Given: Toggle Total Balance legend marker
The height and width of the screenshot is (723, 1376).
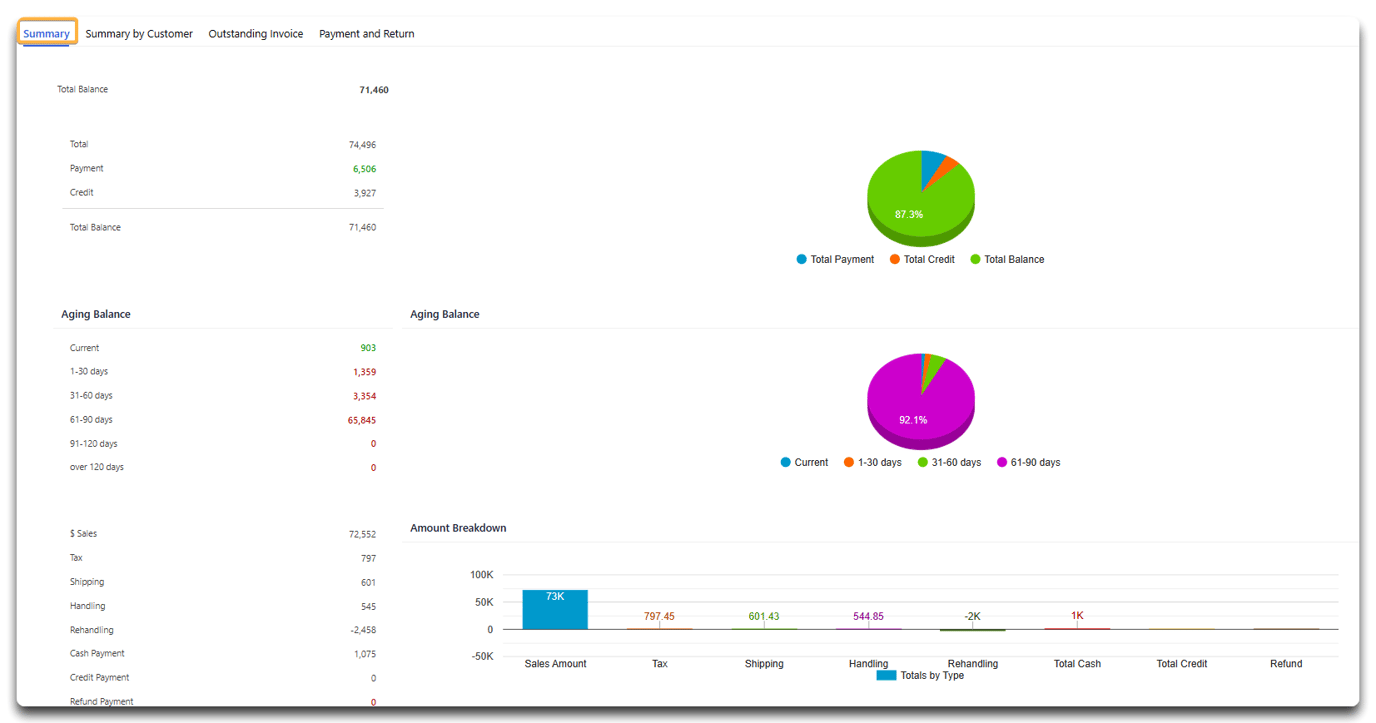Looking at the screenshot, I should coord(975,259).
